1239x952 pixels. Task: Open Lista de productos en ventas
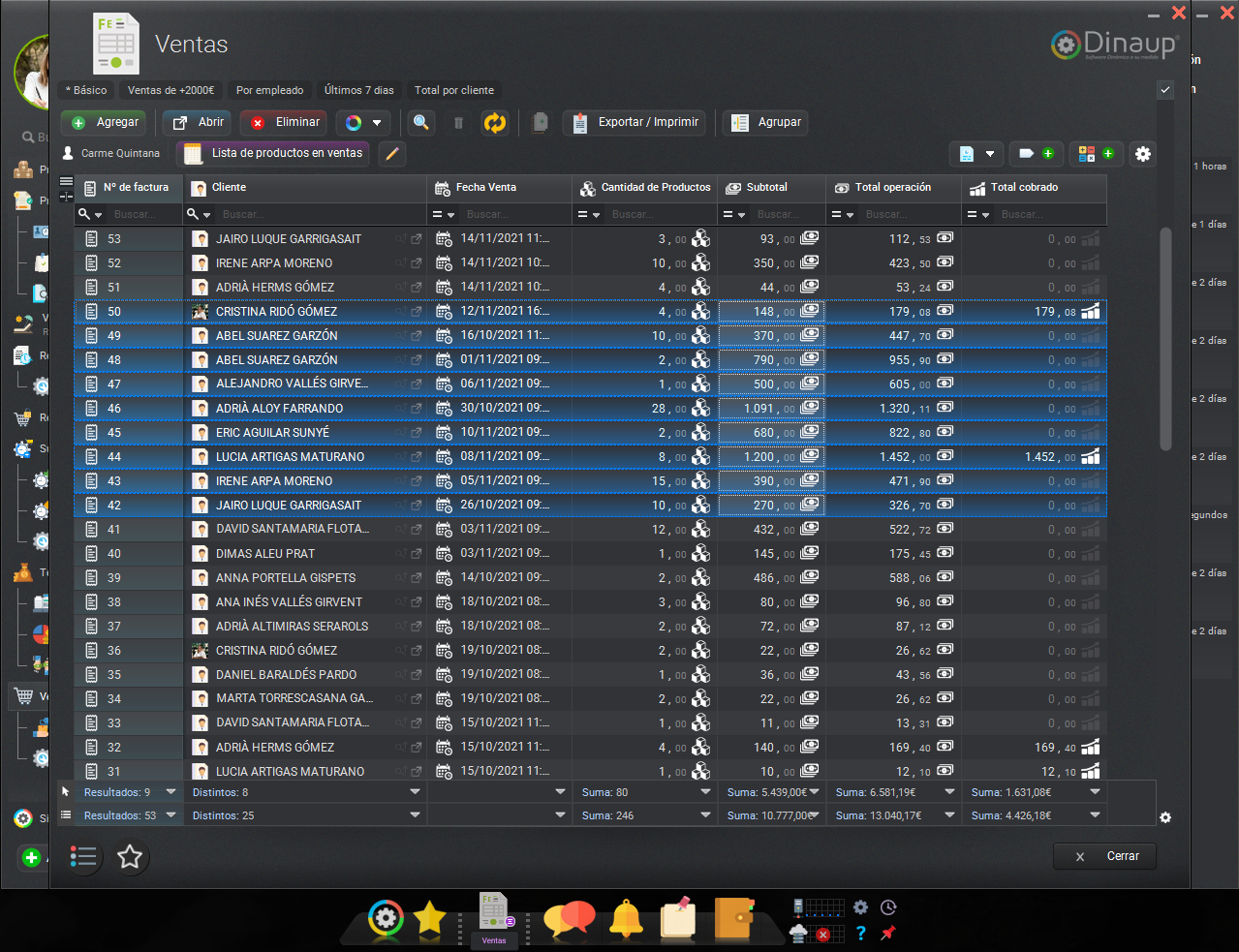coord(273,153)
